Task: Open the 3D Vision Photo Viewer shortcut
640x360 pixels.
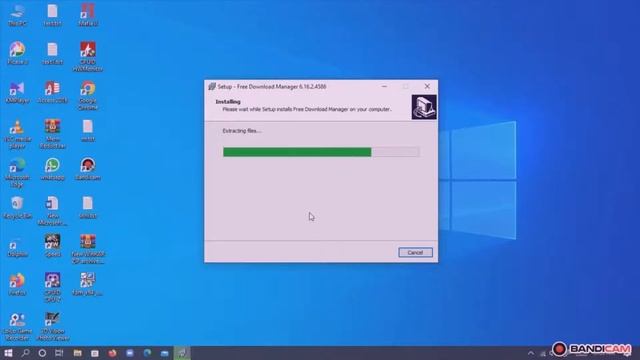Action: (53, 327)
